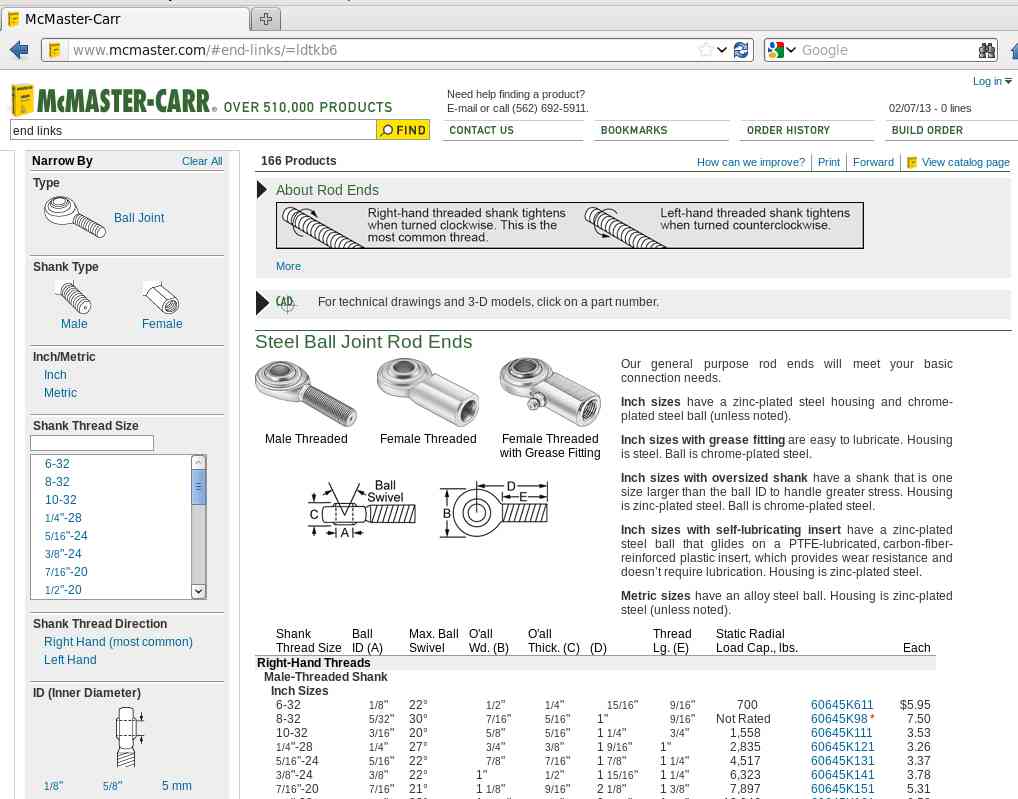This screenshot has width=1018, height=799.
Task: Open part number 60645K98
Action: tap(839, 719)
